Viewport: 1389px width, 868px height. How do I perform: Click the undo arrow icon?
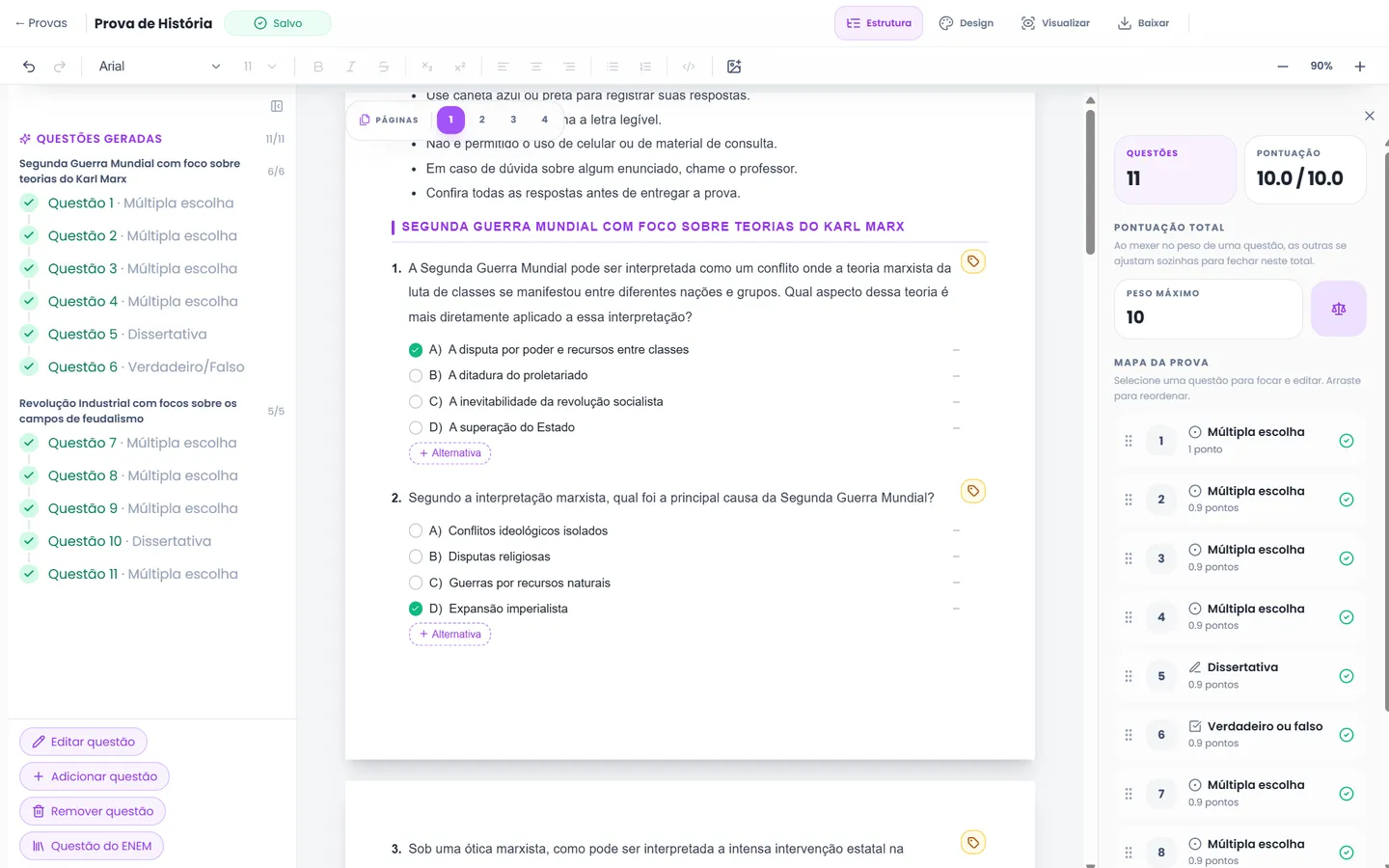tap(29, 67)
